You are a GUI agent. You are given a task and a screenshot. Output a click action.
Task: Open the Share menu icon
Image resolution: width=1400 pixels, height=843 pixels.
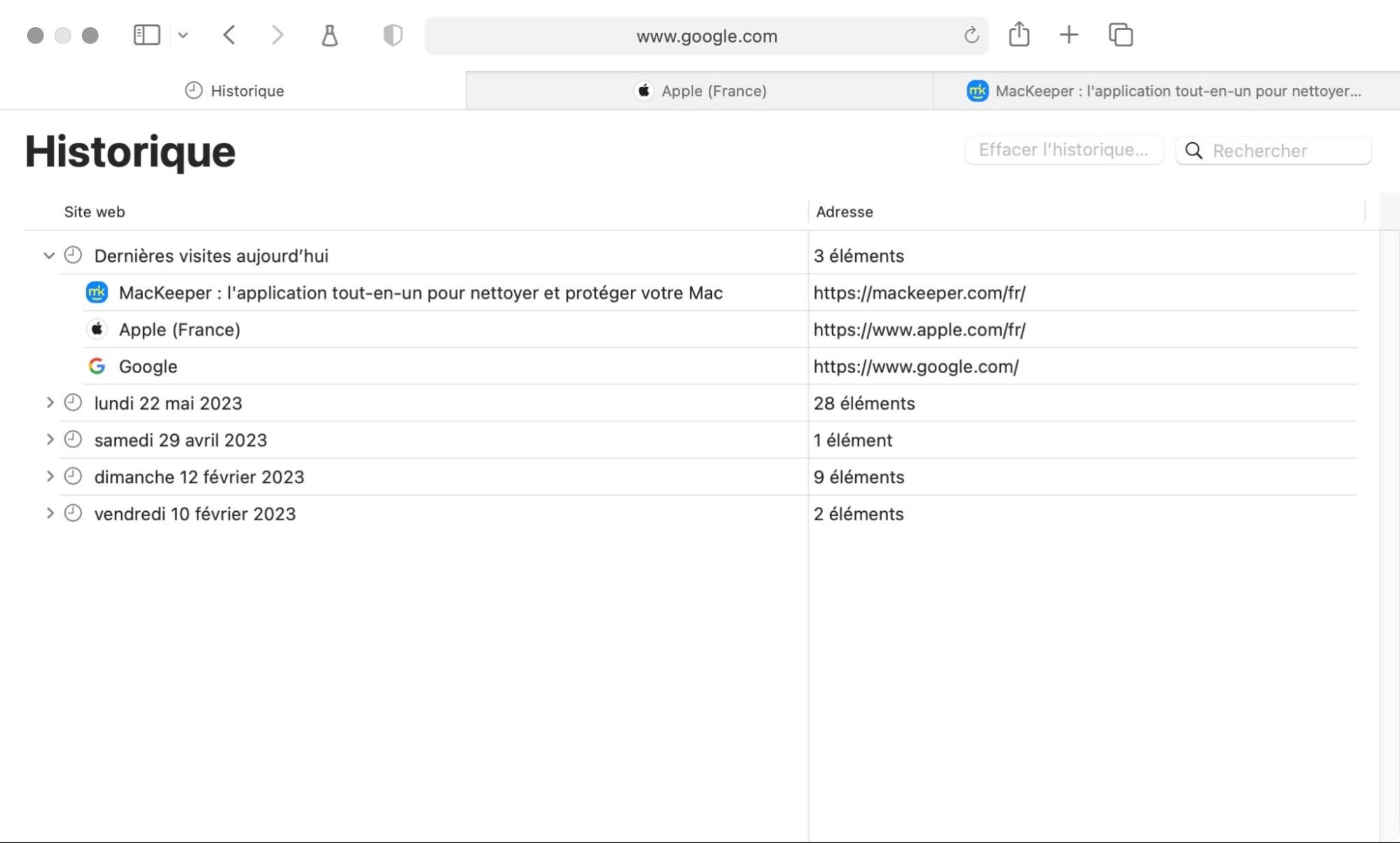pos(1019,34)
